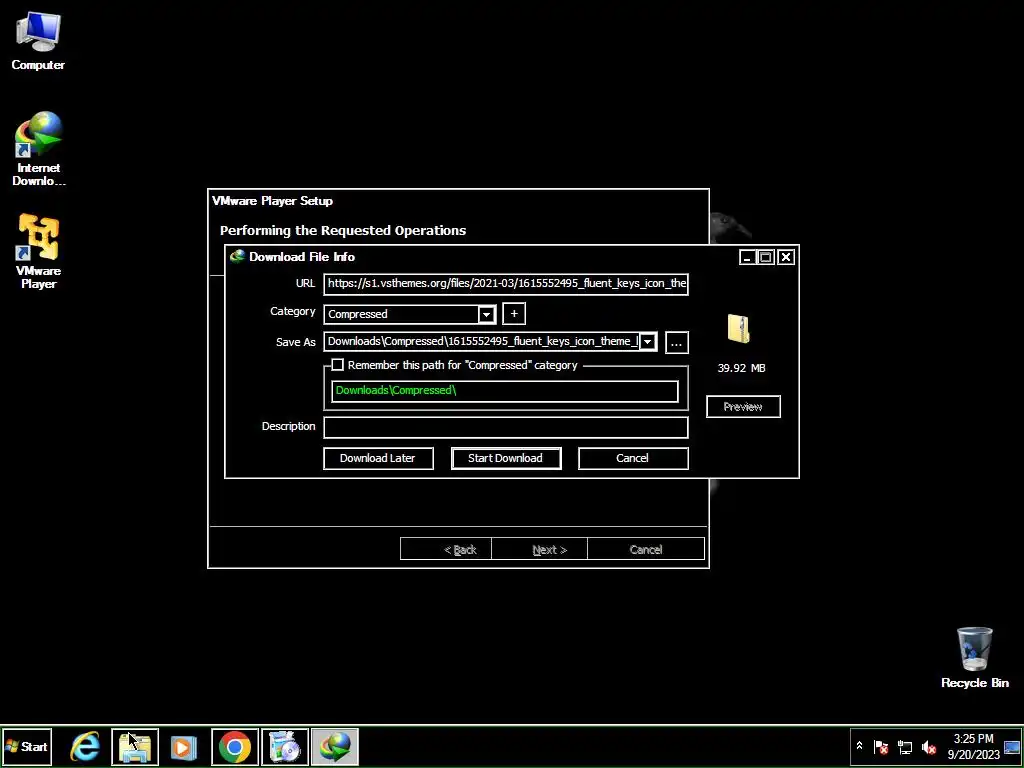Browse for save location with ellipsis button

[677, 342]
